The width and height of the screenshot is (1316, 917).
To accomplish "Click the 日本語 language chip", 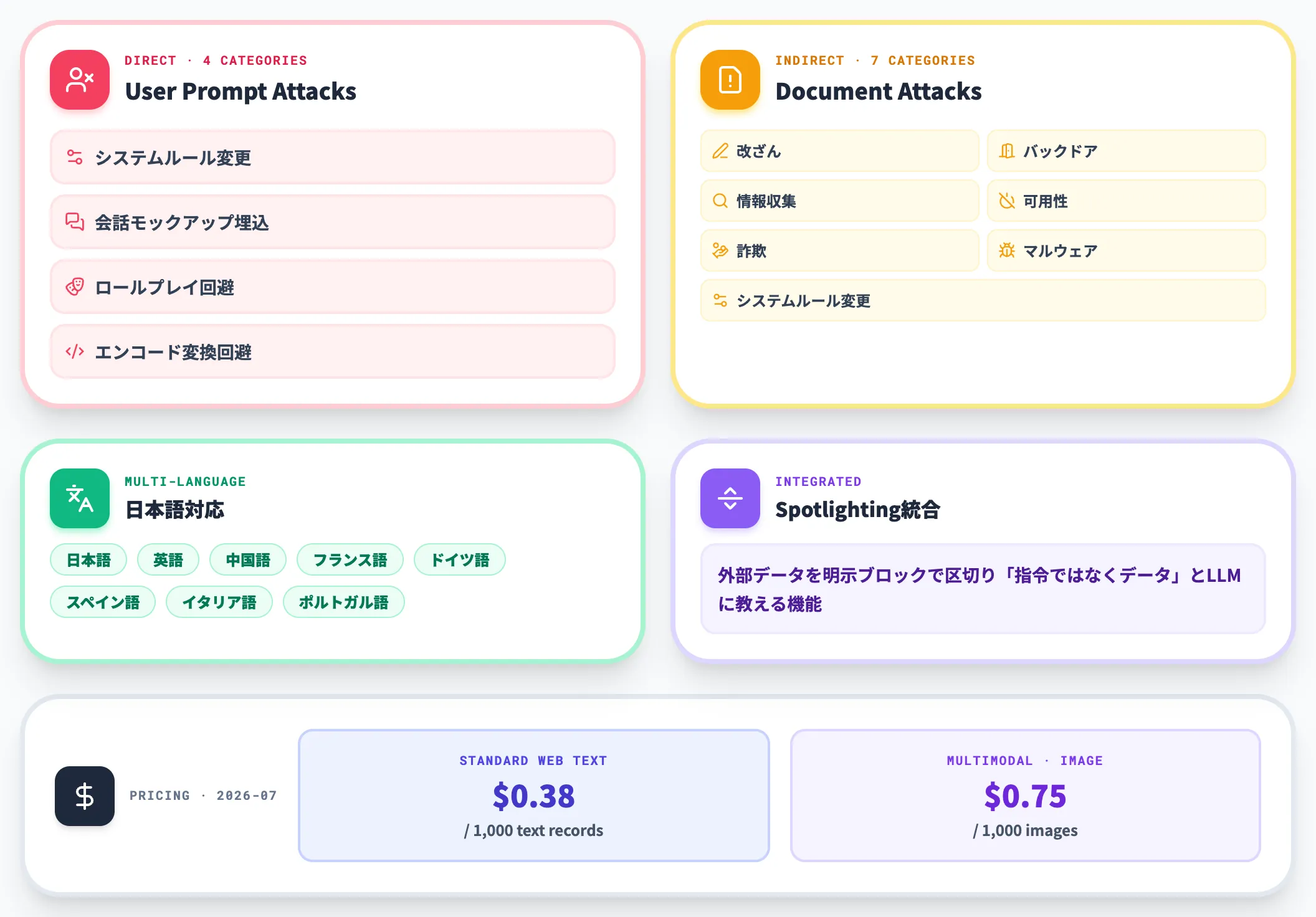I will click(x=88, y=559).
